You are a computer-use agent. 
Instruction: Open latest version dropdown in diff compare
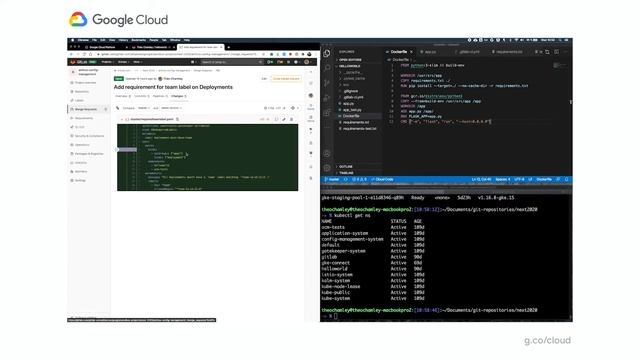171,108
